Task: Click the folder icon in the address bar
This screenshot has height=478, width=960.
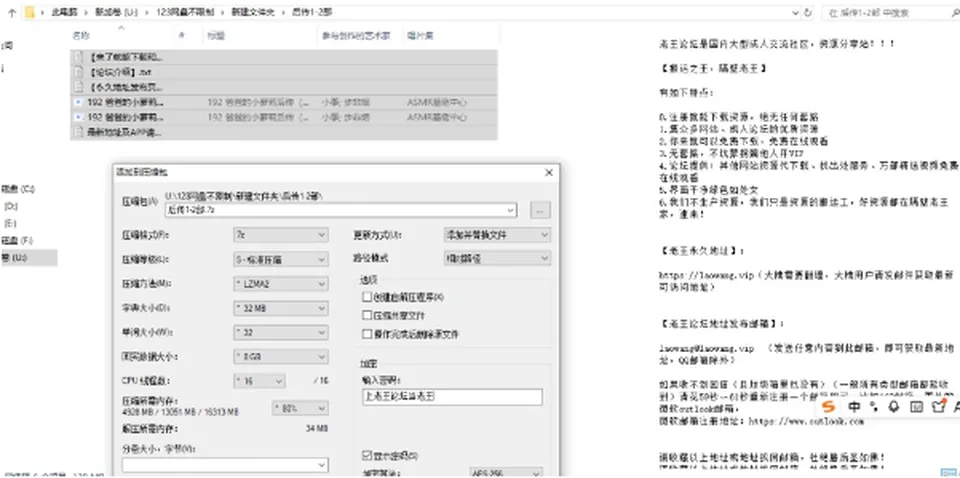Action: coord(29,12)
